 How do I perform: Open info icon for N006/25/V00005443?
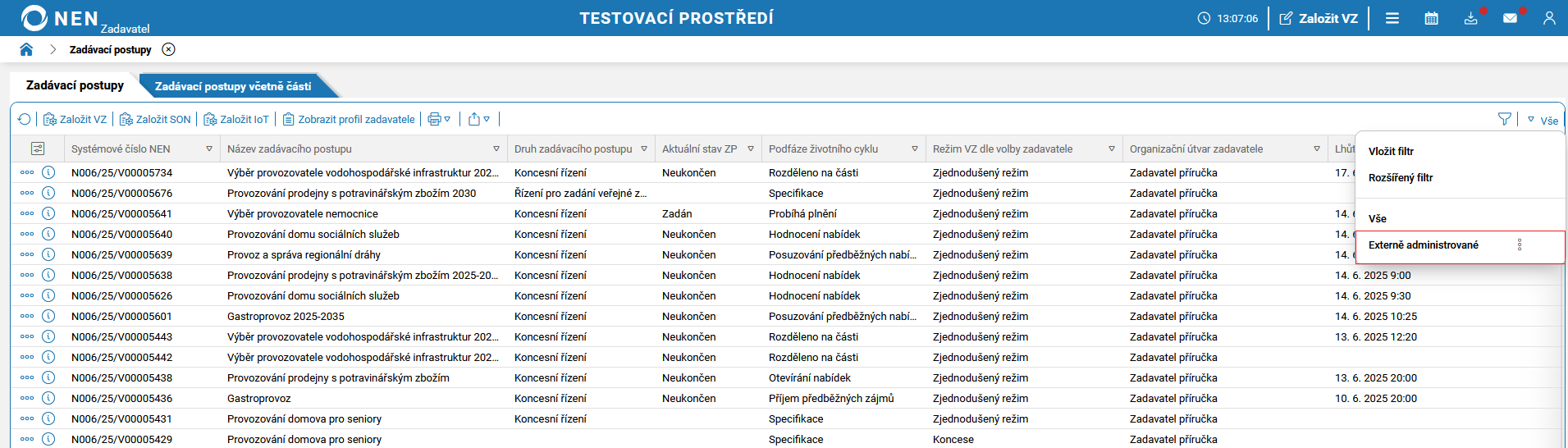pos(48,336)
